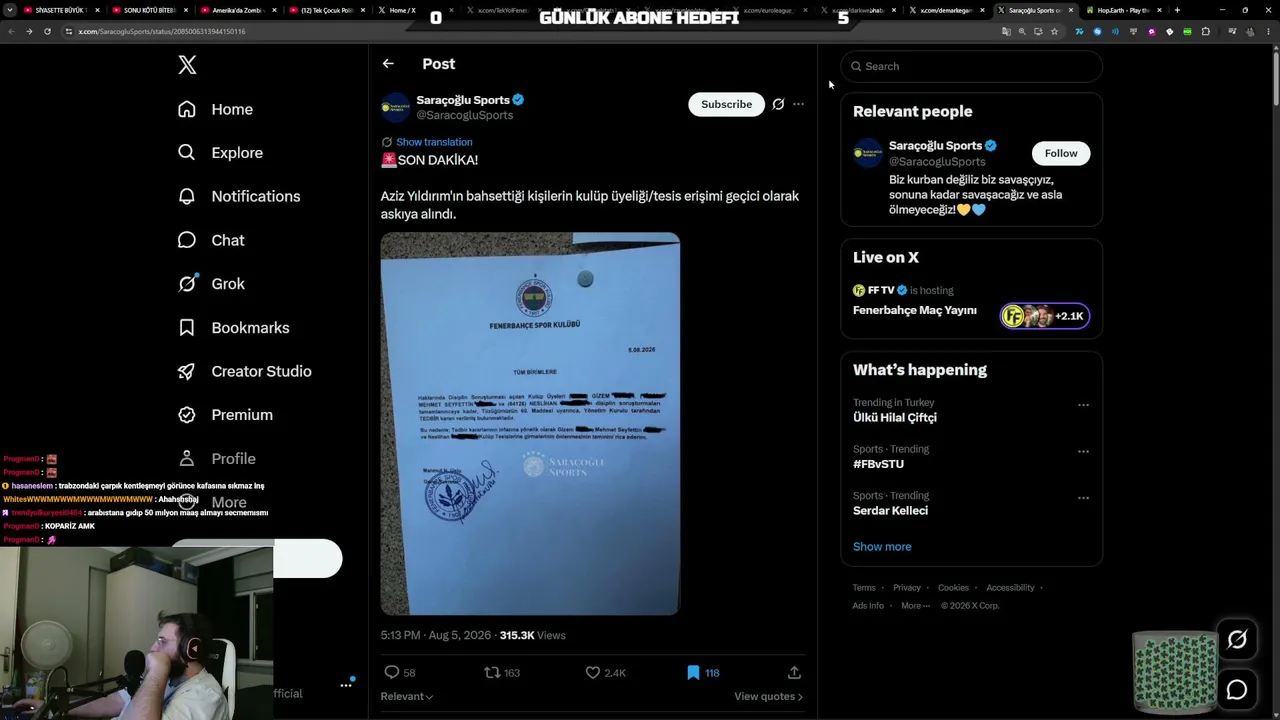
Task: Open floating chat button at bottom right
Action: [1237, 690]
